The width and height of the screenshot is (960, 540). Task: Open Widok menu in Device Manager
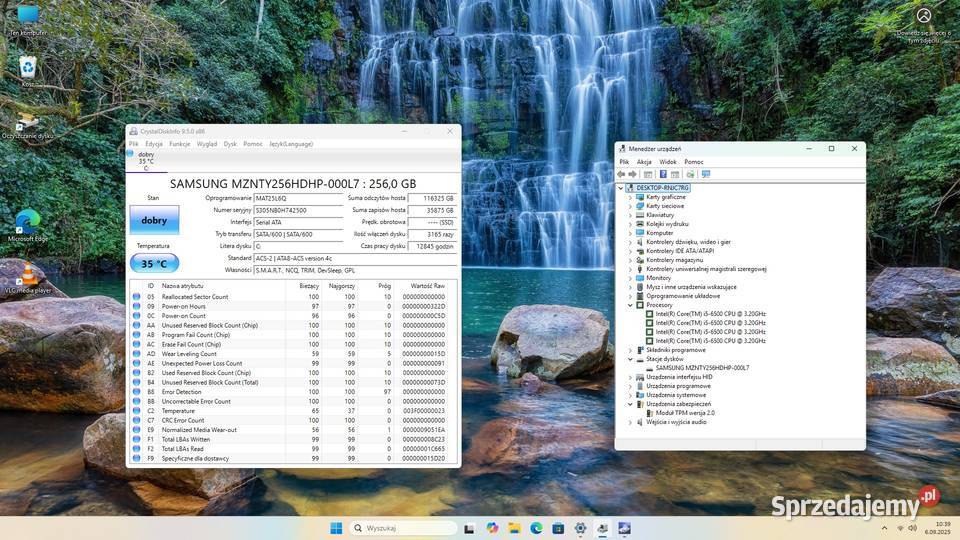pos(668,162)
